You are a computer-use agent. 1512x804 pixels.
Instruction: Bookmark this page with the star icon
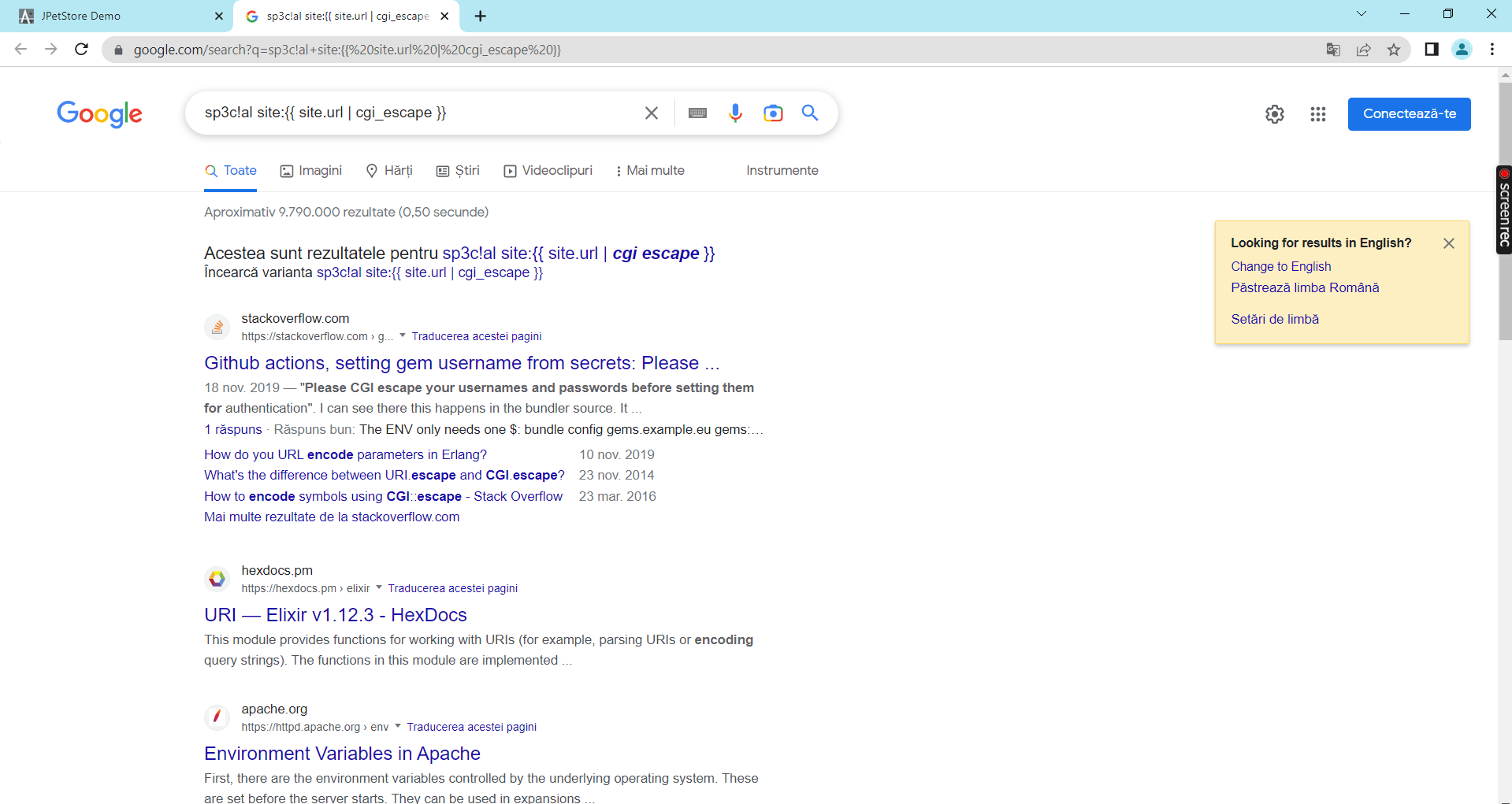tap(1393, 50)
